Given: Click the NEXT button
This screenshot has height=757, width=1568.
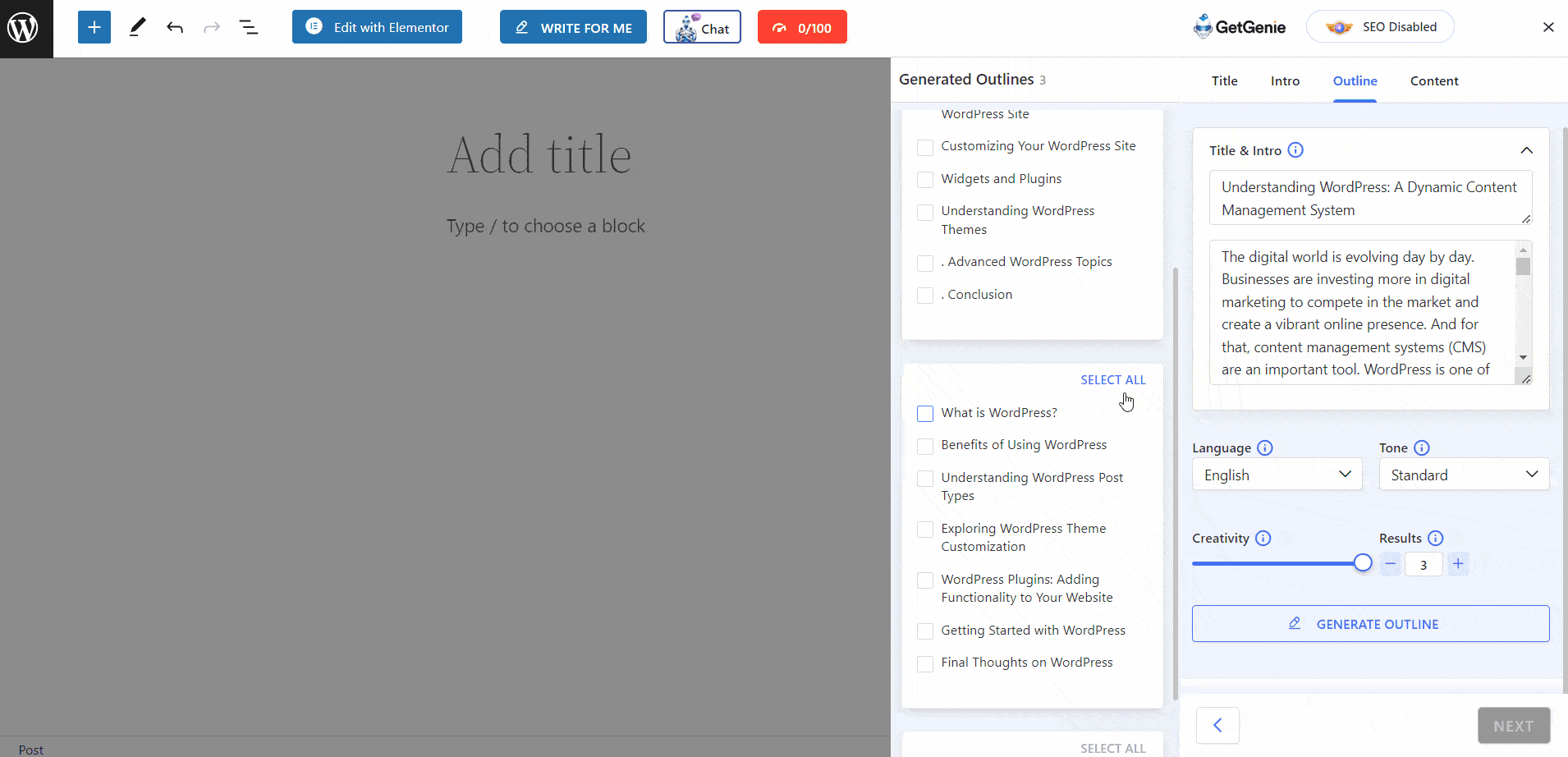Looking at the screenshot, I should (1514, 726).
